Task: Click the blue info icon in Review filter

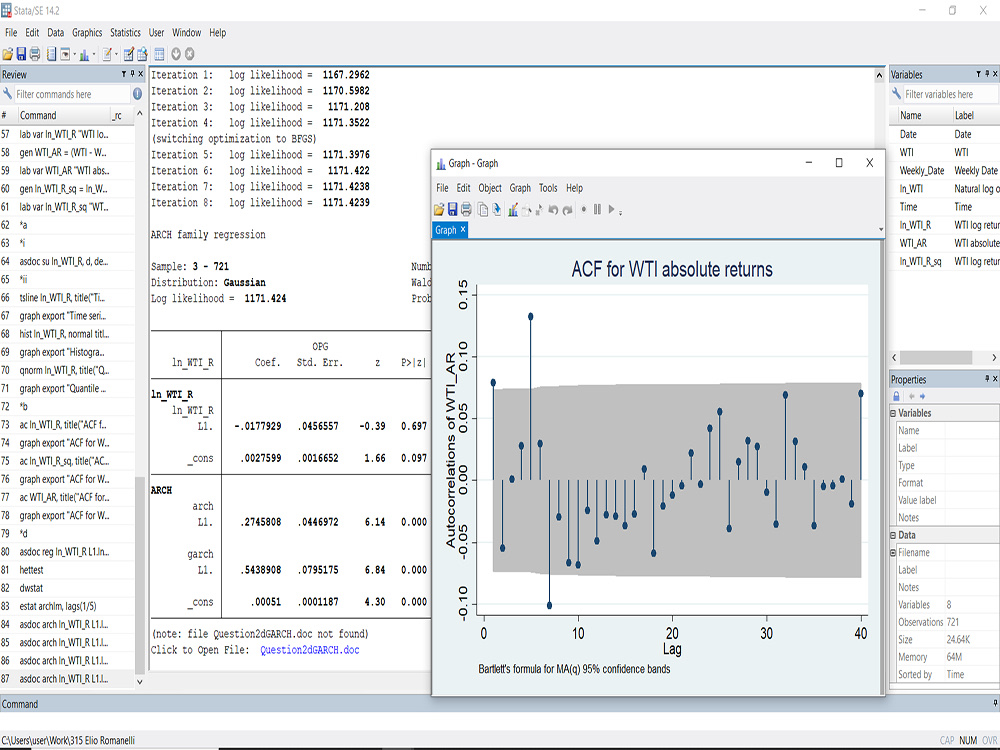Action: click(x=137, y=94)
